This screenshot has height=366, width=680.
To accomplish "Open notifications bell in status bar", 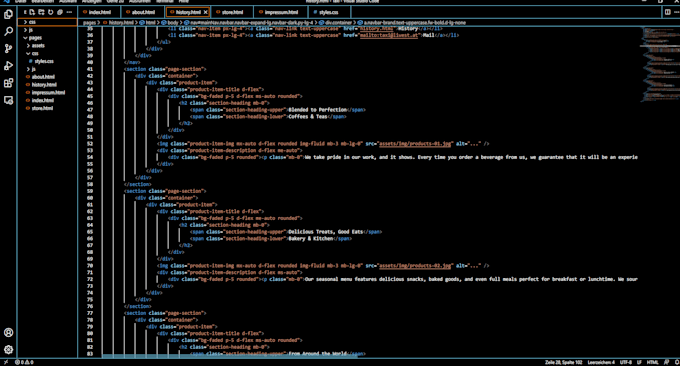I will pyautogui.click(x=677, y=362).
